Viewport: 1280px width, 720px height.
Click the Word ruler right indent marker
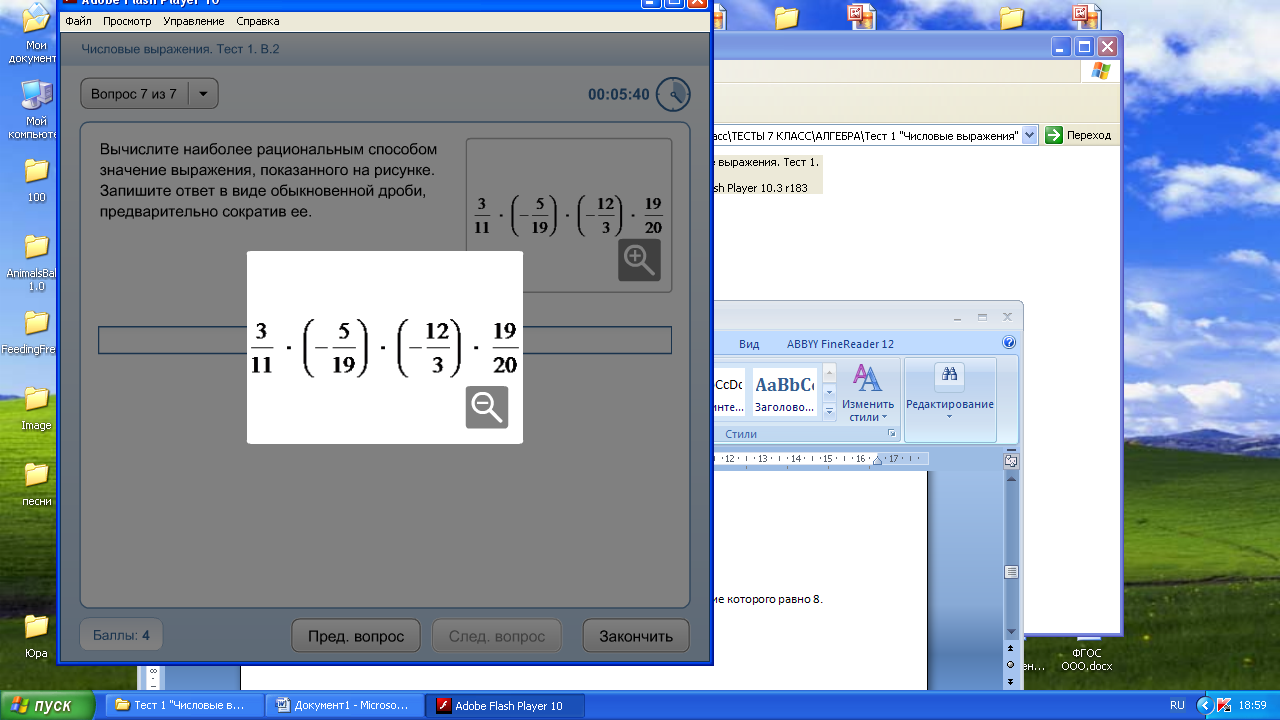pos(877,460)
